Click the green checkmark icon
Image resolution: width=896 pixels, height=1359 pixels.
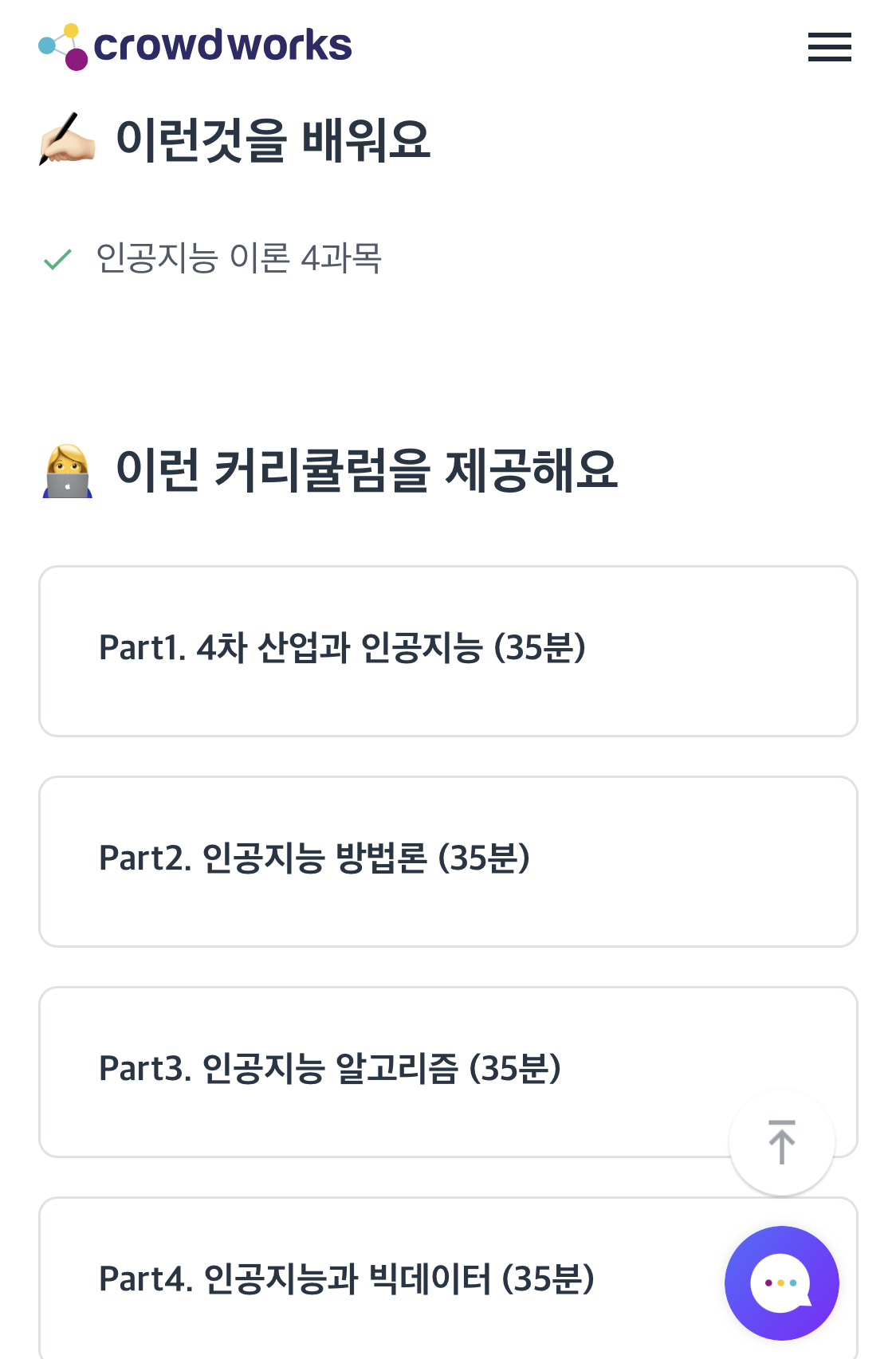click(57, 259)
